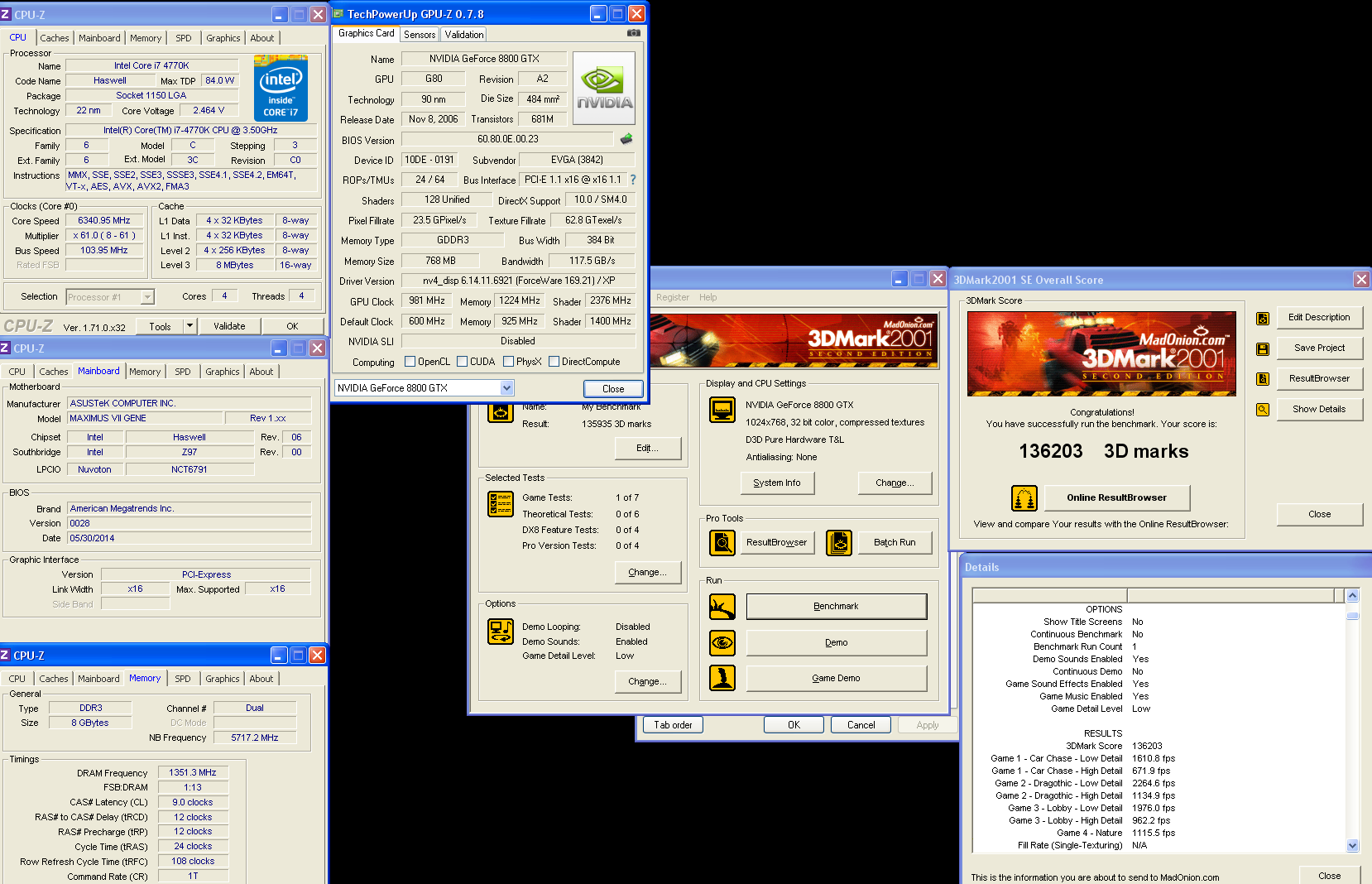The width and height of the screenshot is (1372, 884).
Task: Click the Edit Description icon in score window
Action: [1263, 318]
